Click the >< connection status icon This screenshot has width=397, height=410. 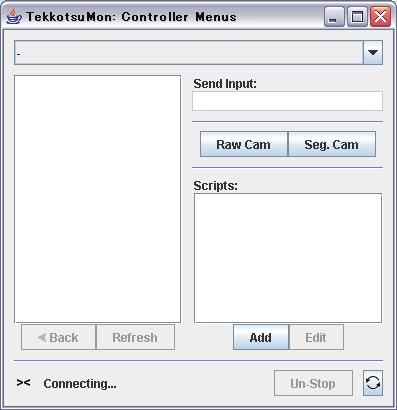(x=23, y=383)
